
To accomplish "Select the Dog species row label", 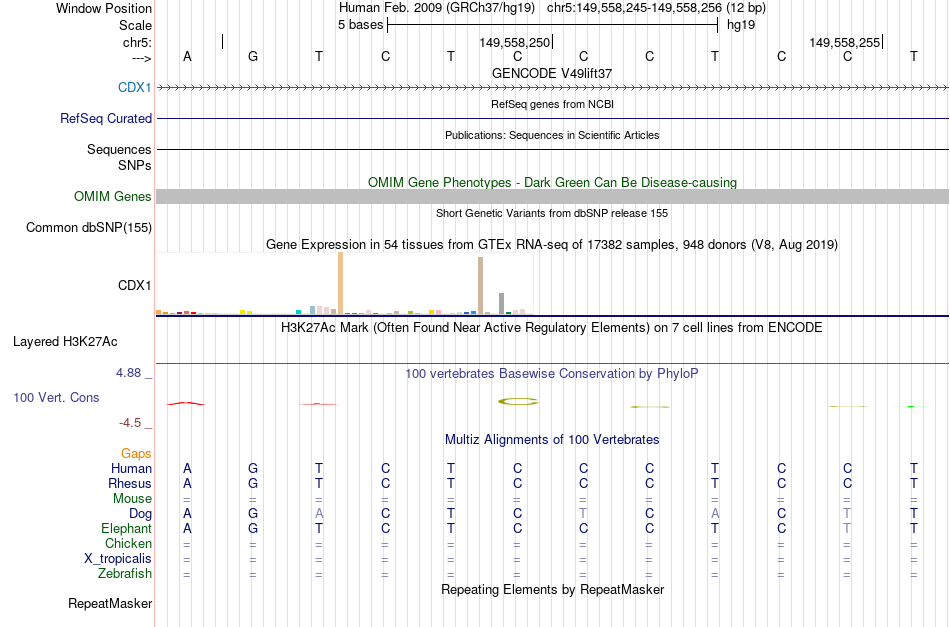I will (140, 514).
